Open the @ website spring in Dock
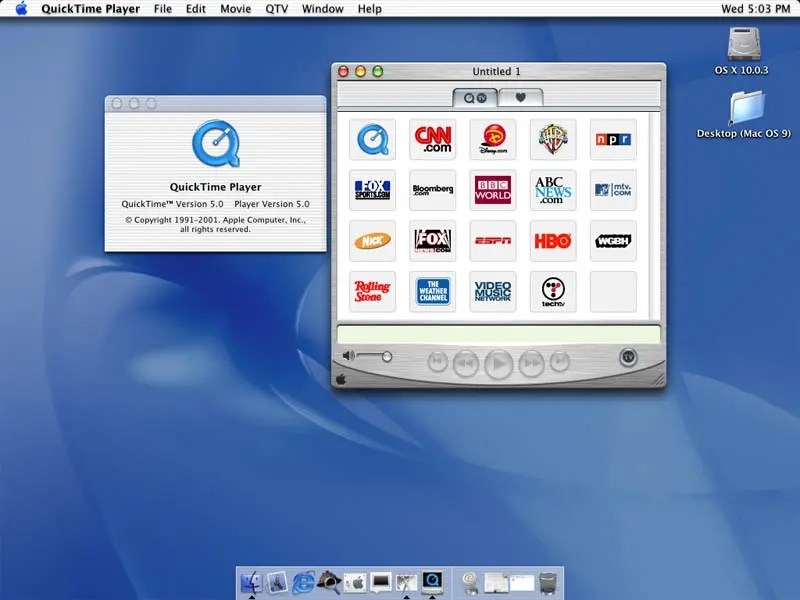This screenshot has width=800, height=600. point(470,582)
